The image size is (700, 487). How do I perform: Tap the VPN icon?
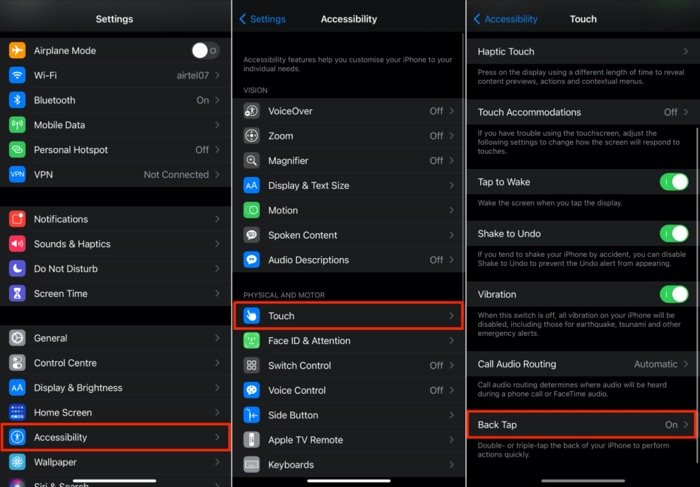(x=17, y=175)
